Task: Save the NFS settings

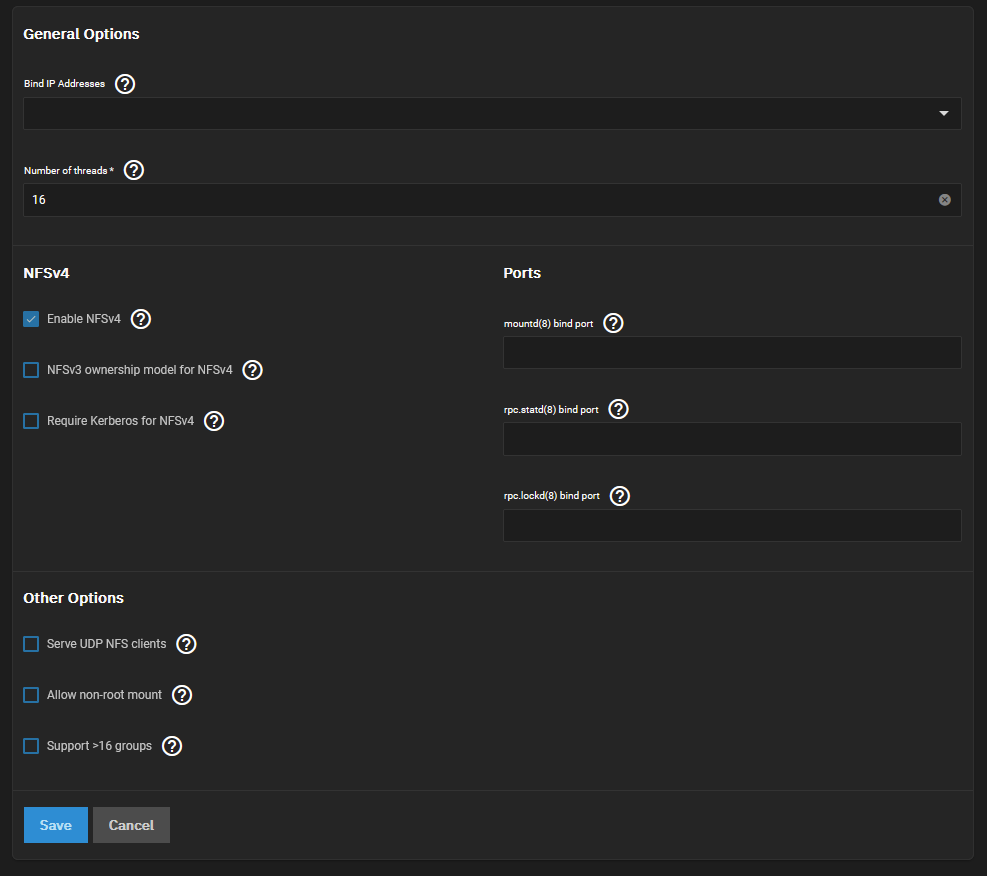Action: 56,825
